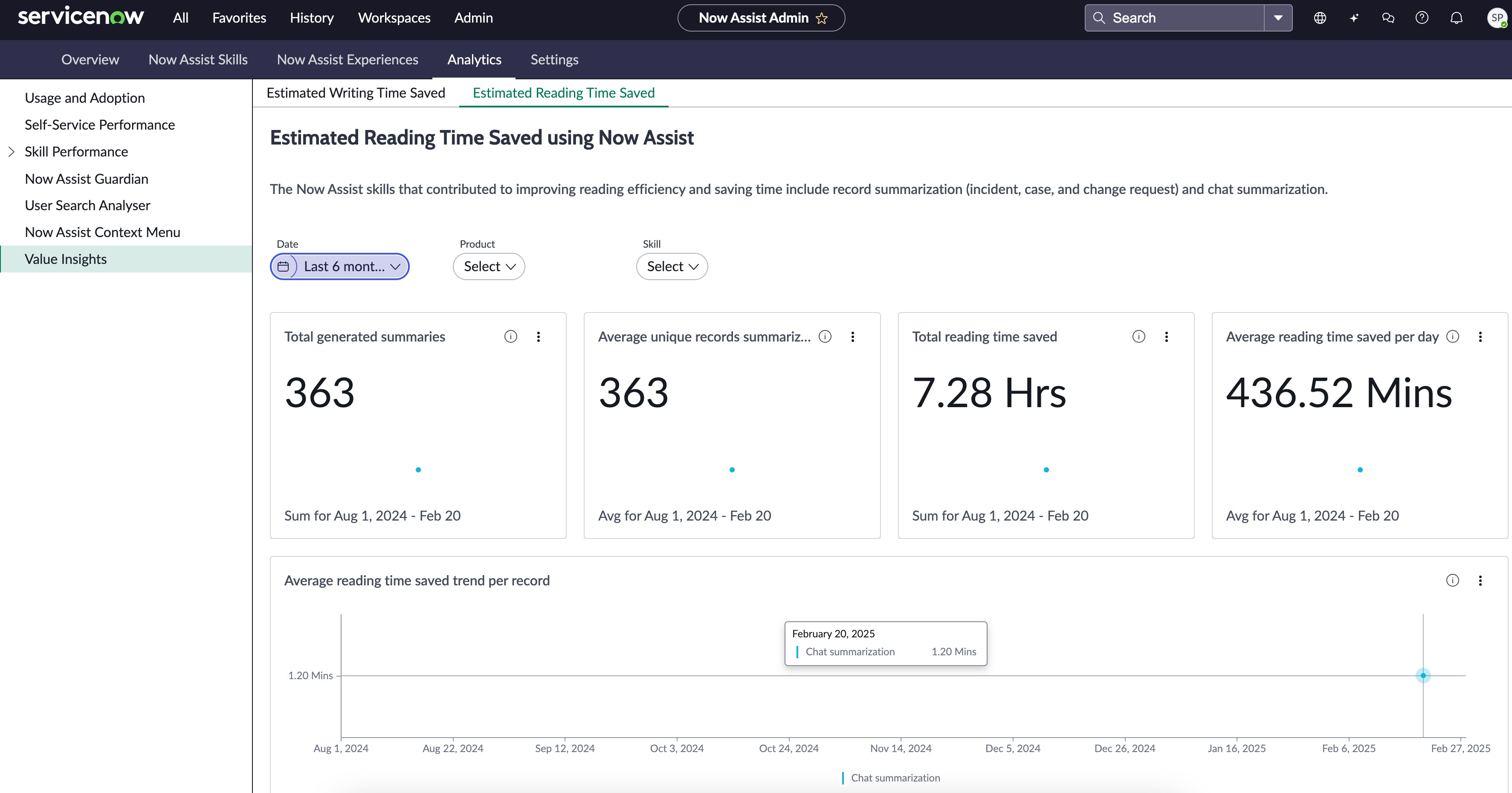Switch to the Settings tab
This screenshot has height=793, width=1512.
click(x=554, y=59)
